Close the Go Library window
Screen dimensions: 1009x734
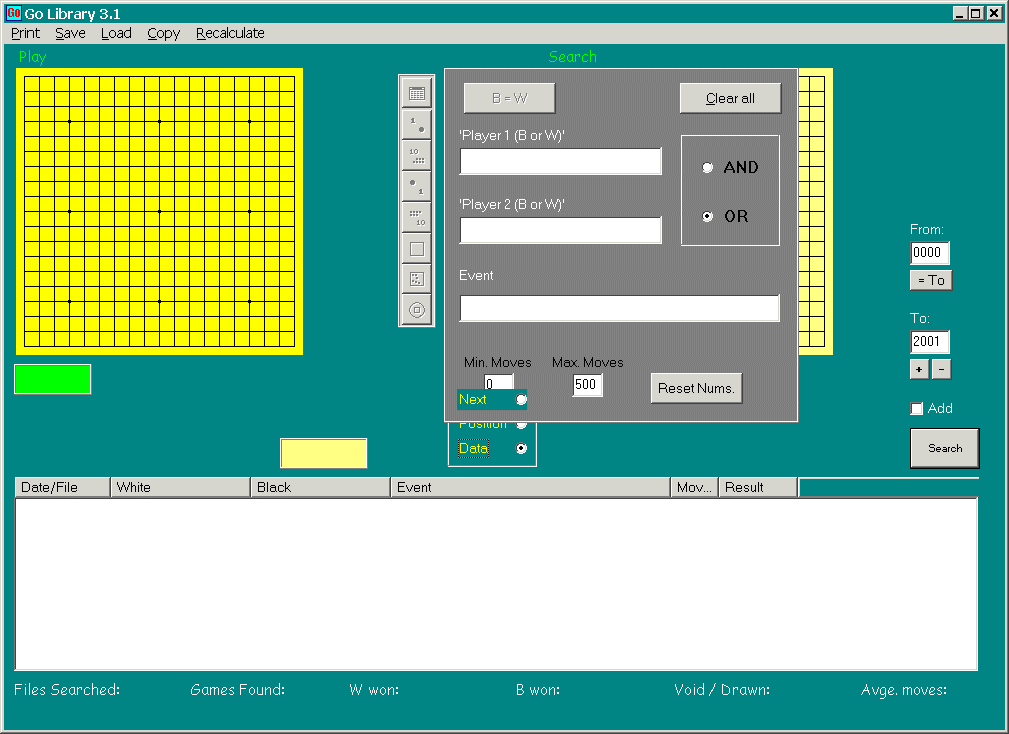point(994,13)
